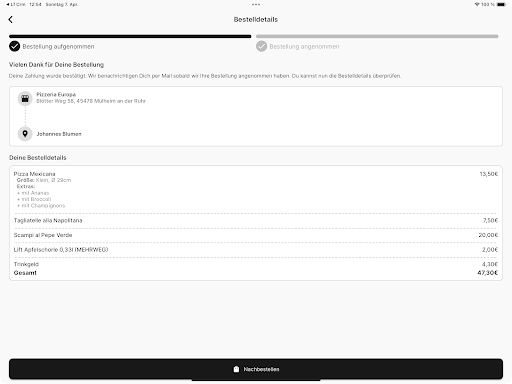Select the 'Bestellung aufgenommen' step label
512x384 pixels.
coord(58,47)
